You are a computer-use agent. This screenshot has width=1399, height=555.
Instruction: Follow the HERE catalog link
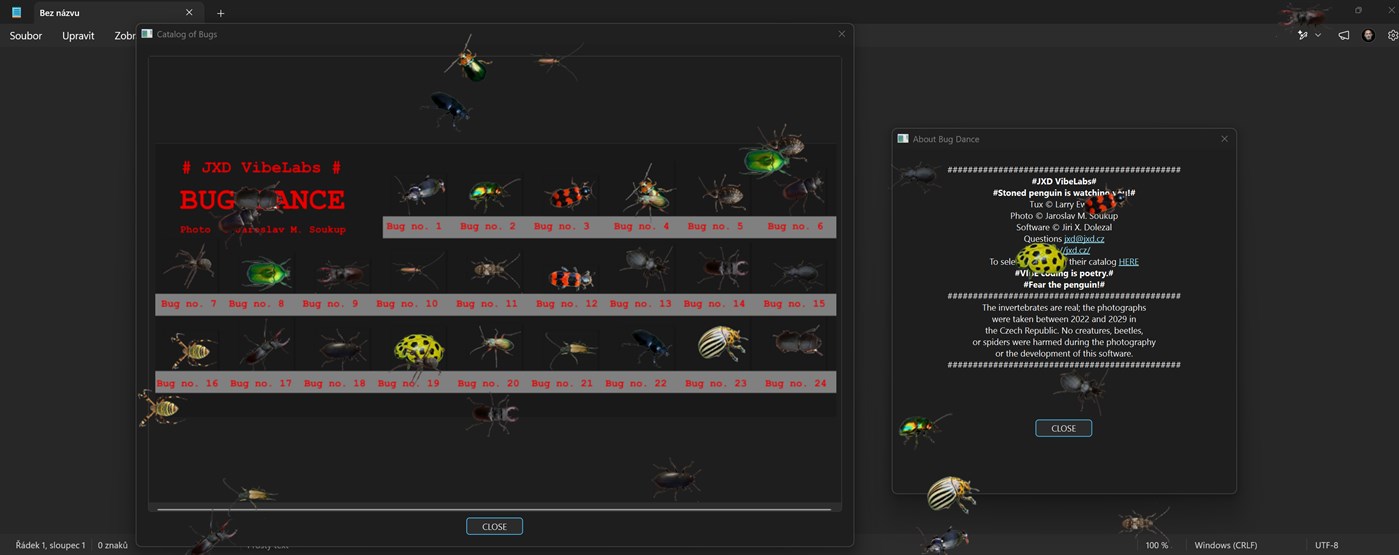[x=1128, y=262]
